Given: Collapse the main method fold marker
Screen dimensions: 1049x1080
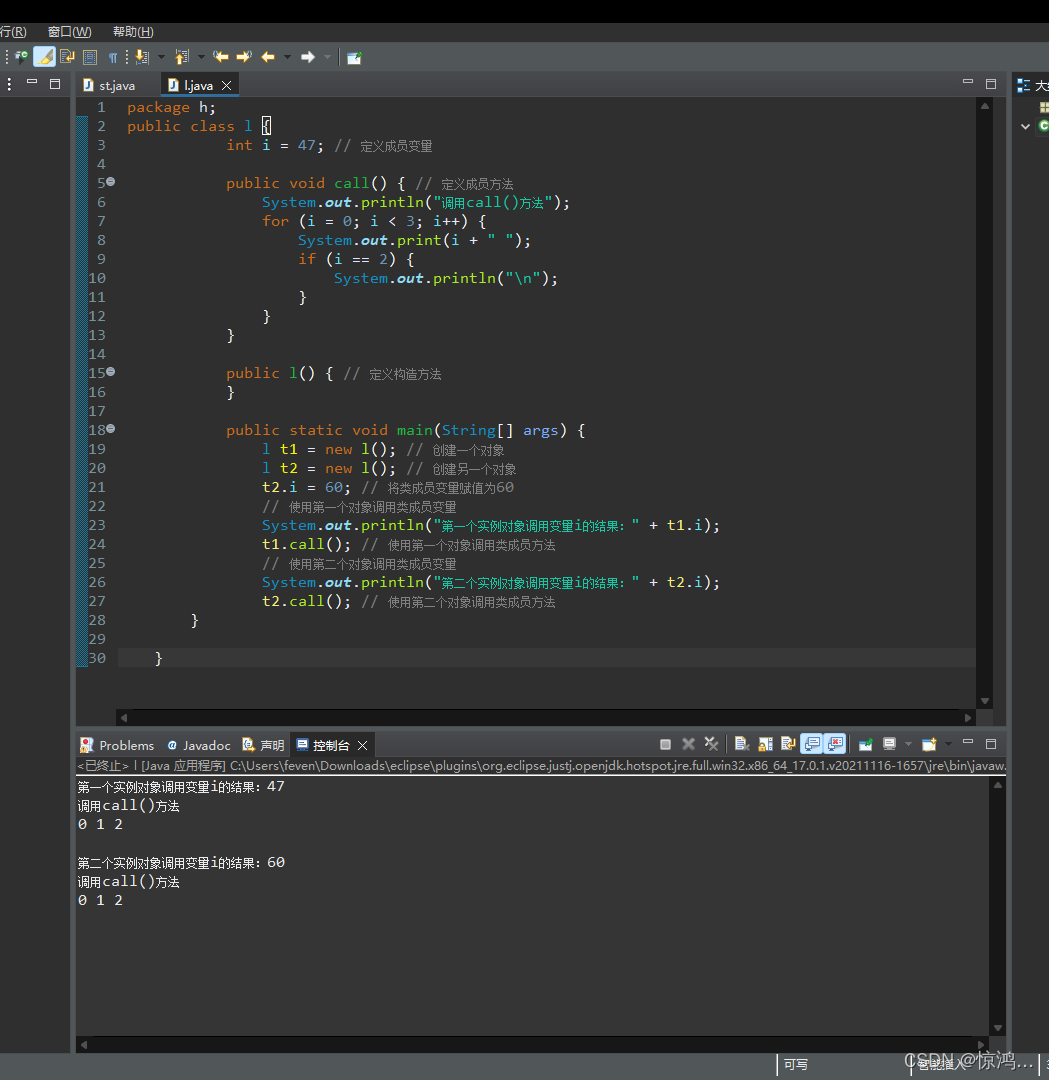Looking at the screenshot, I should point(110,429).
